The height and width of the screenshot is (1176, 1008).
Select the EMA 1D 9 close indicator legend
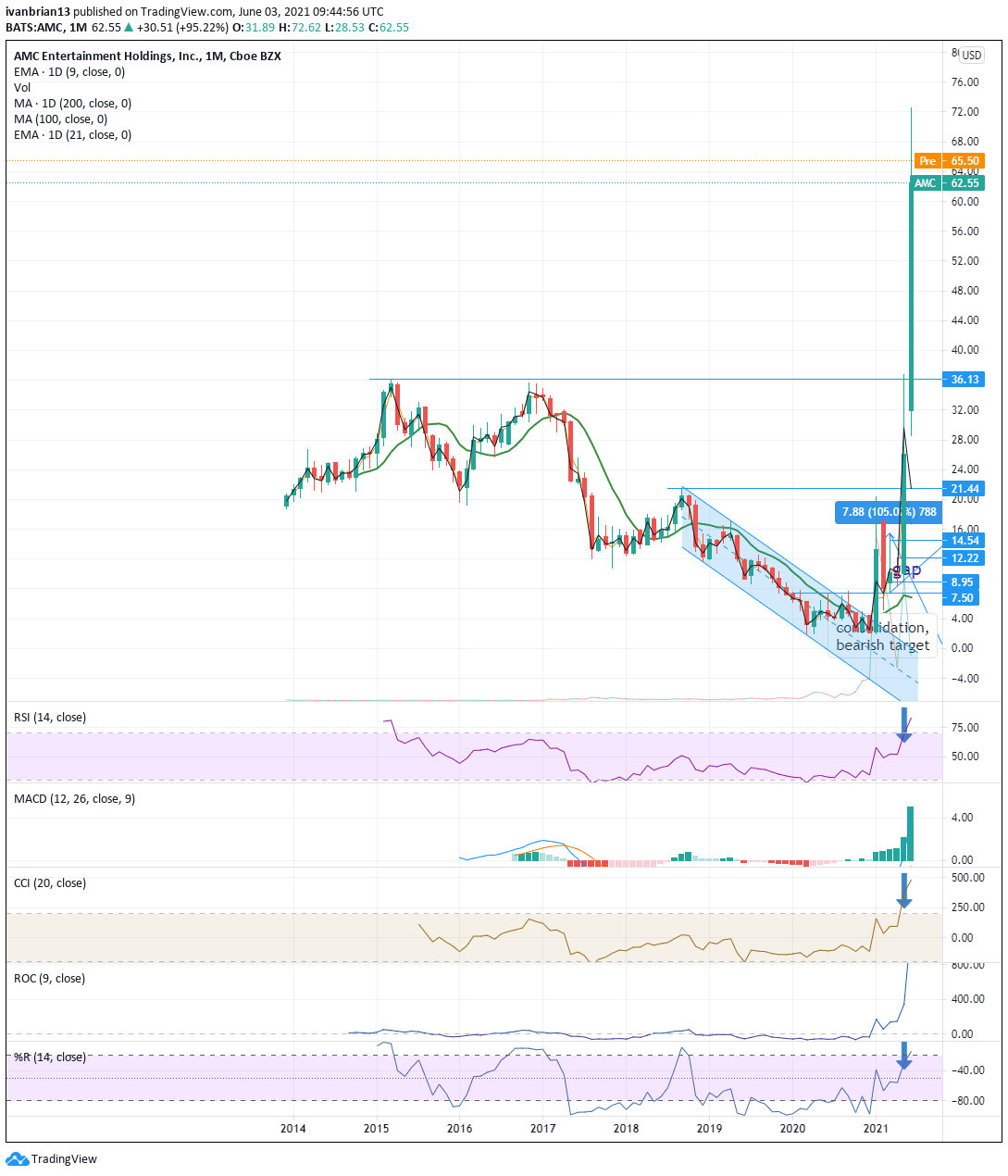click(x=69, y=72)
